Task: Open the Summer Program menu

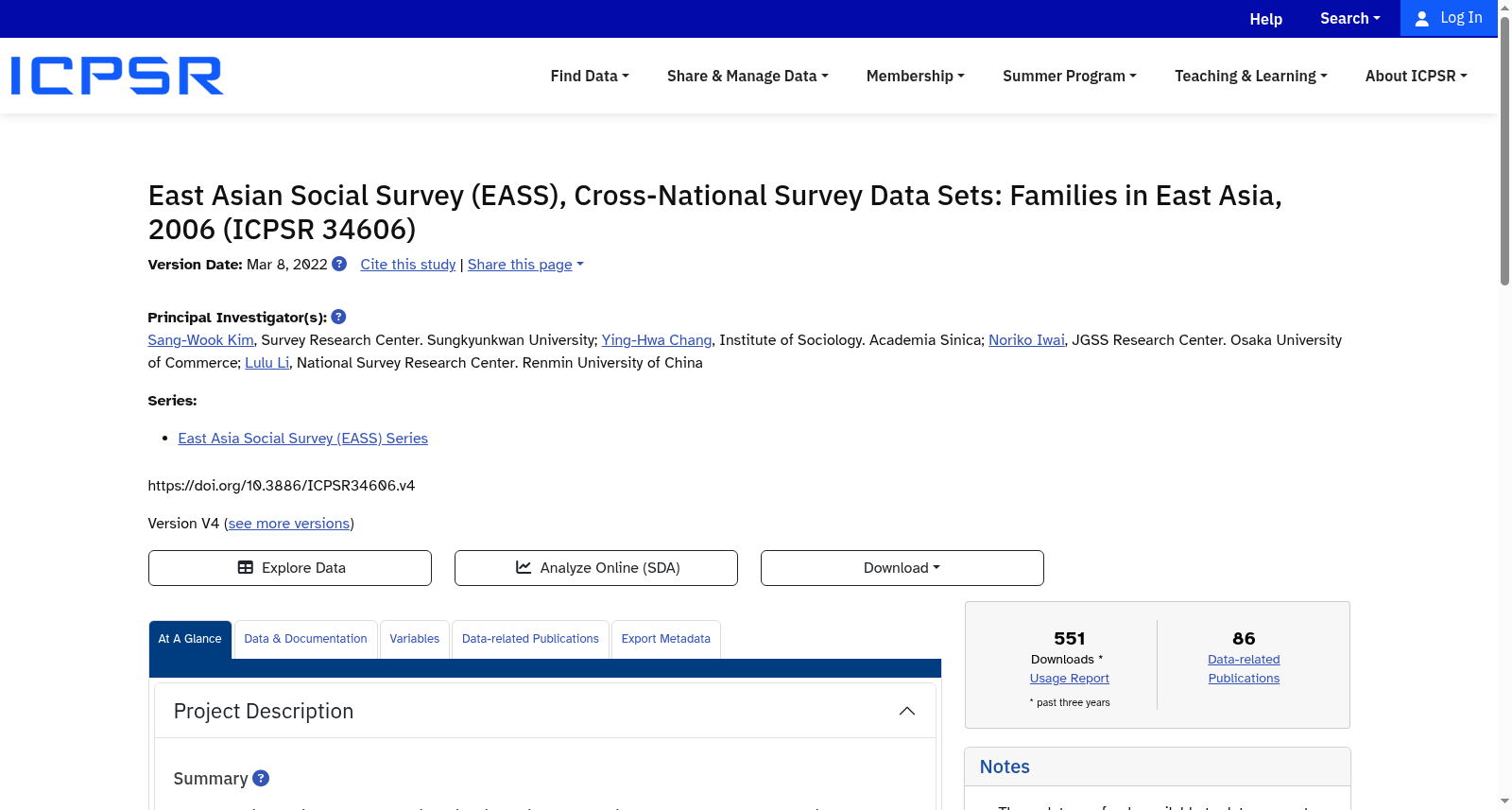Action: pos(1070,76)
